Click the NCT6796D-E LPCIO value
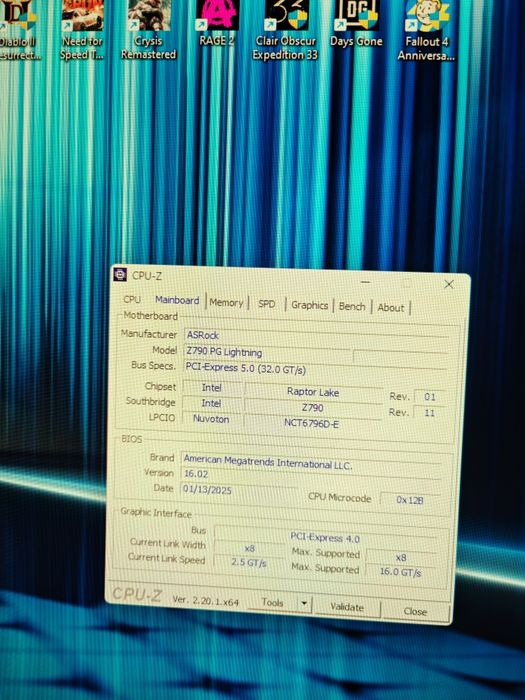The height and width of the screenshot is (700, 525). [x=312, y=423]
